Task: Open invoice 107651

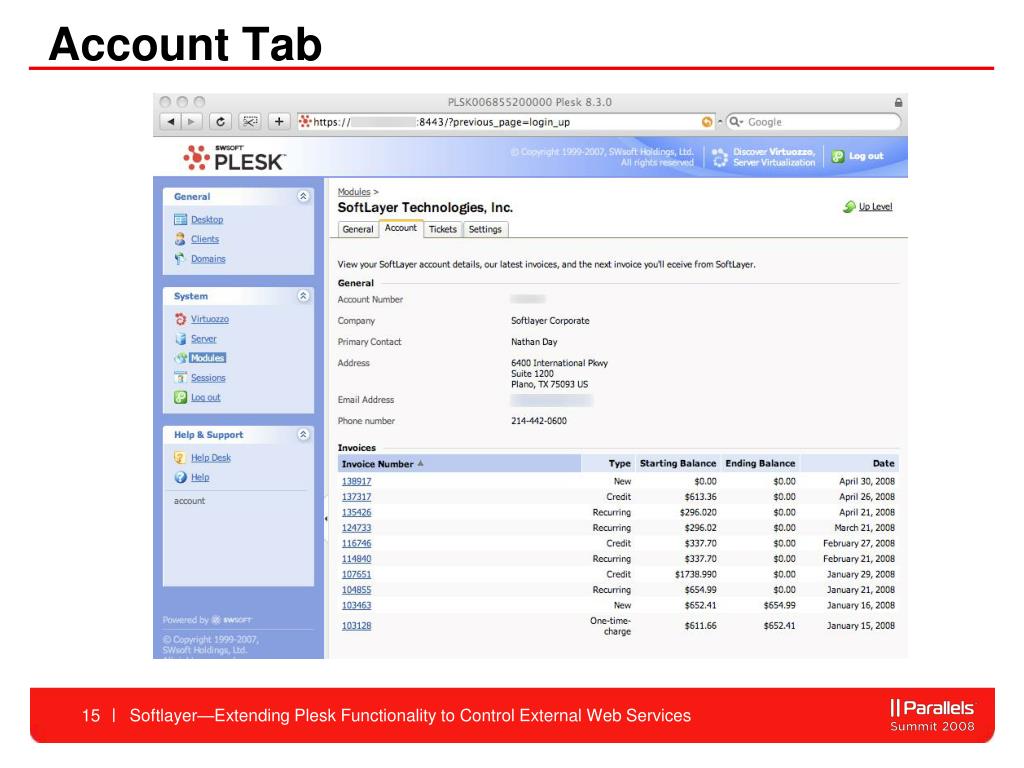Action: [357, 575]
